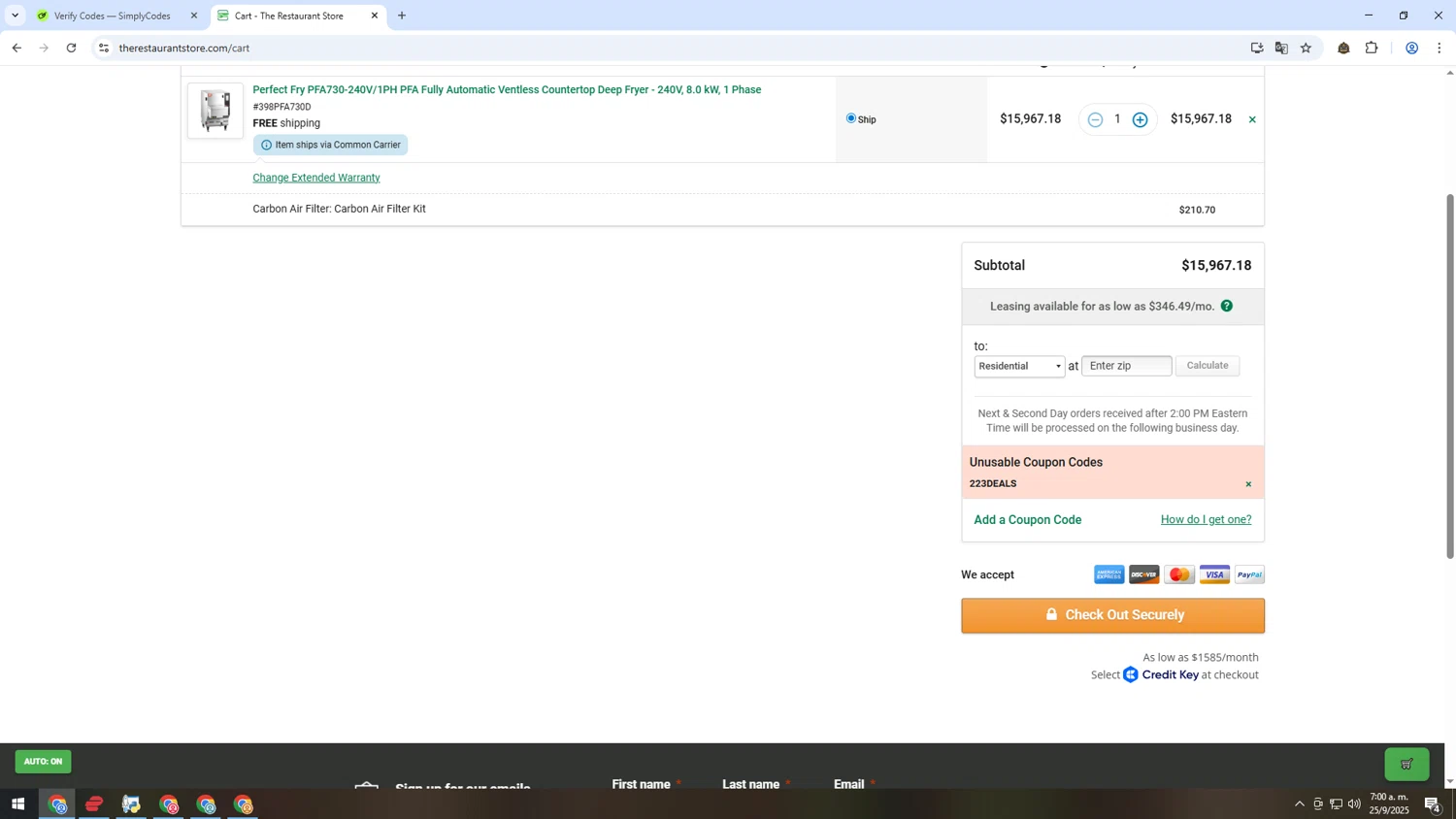Increase fryer quantity with plus icon
This screenshot has width=1456, height=819.
[1141, 119]
